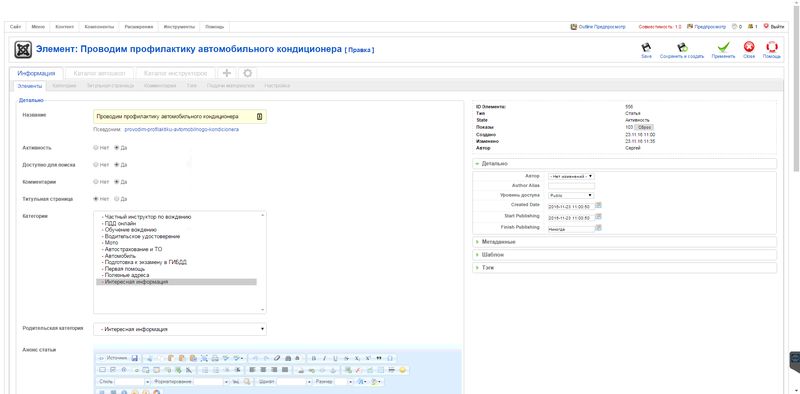Open calendar picker for Start Publishing
Viewport: 800px width, 394px height.
tap(598, 216)
